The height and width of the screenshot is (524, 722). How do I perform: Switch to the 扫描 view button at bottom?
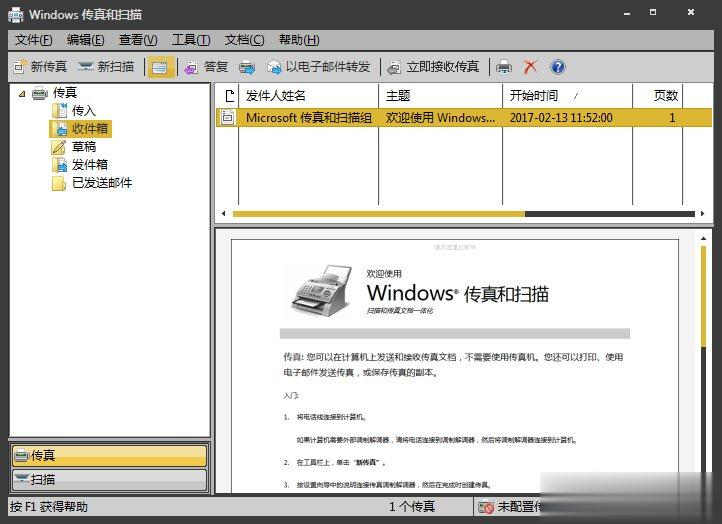[110, 480]
